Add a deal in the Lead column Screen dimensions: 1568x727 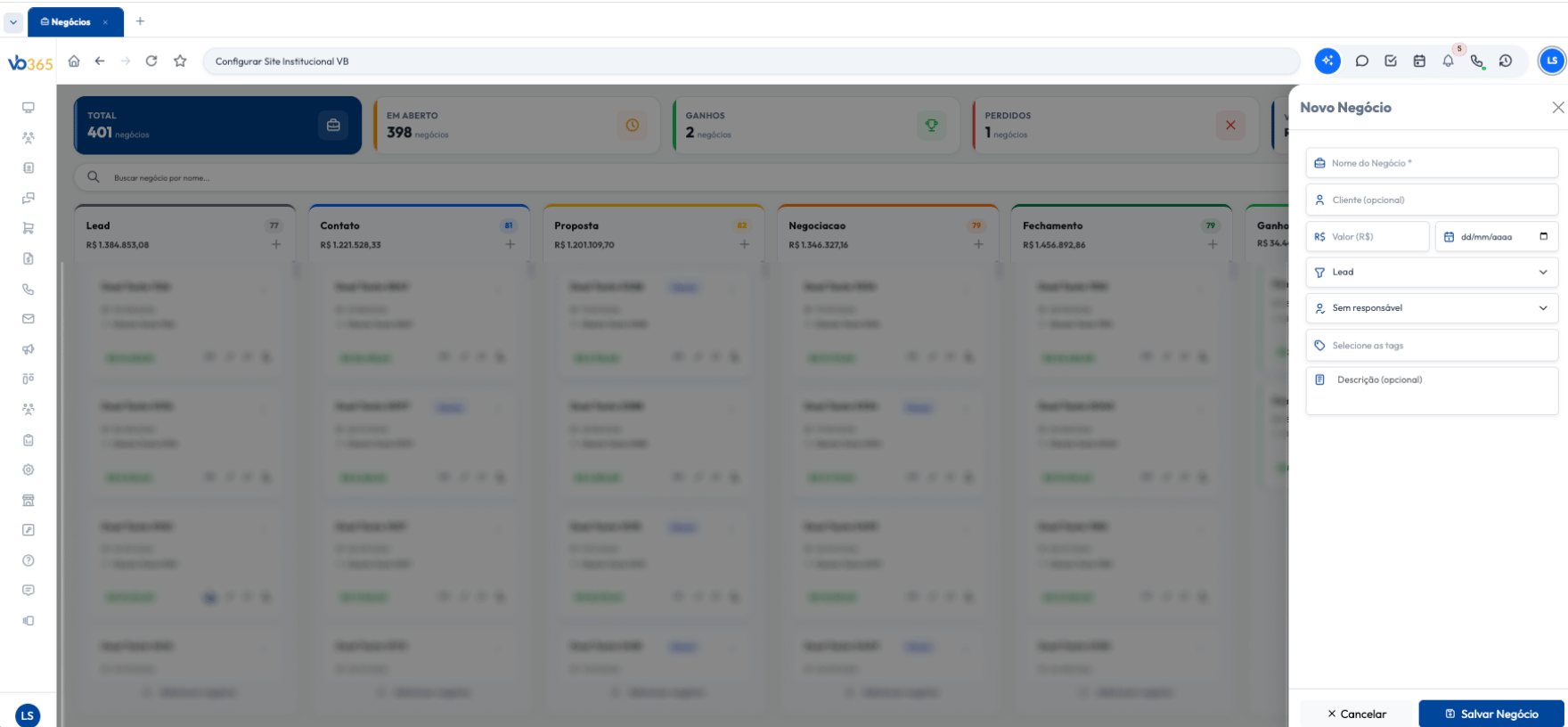(276, 244)
